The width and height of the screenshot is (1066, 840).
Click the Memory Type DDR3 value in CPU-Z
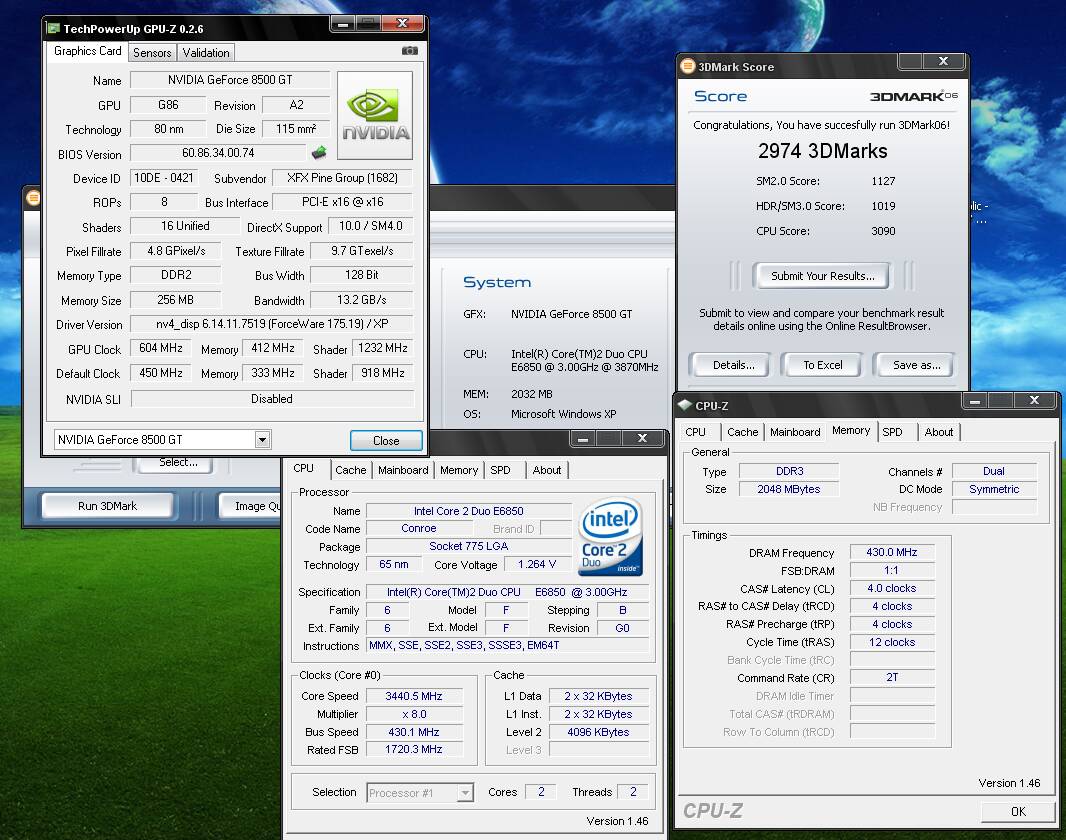(789, 471)
